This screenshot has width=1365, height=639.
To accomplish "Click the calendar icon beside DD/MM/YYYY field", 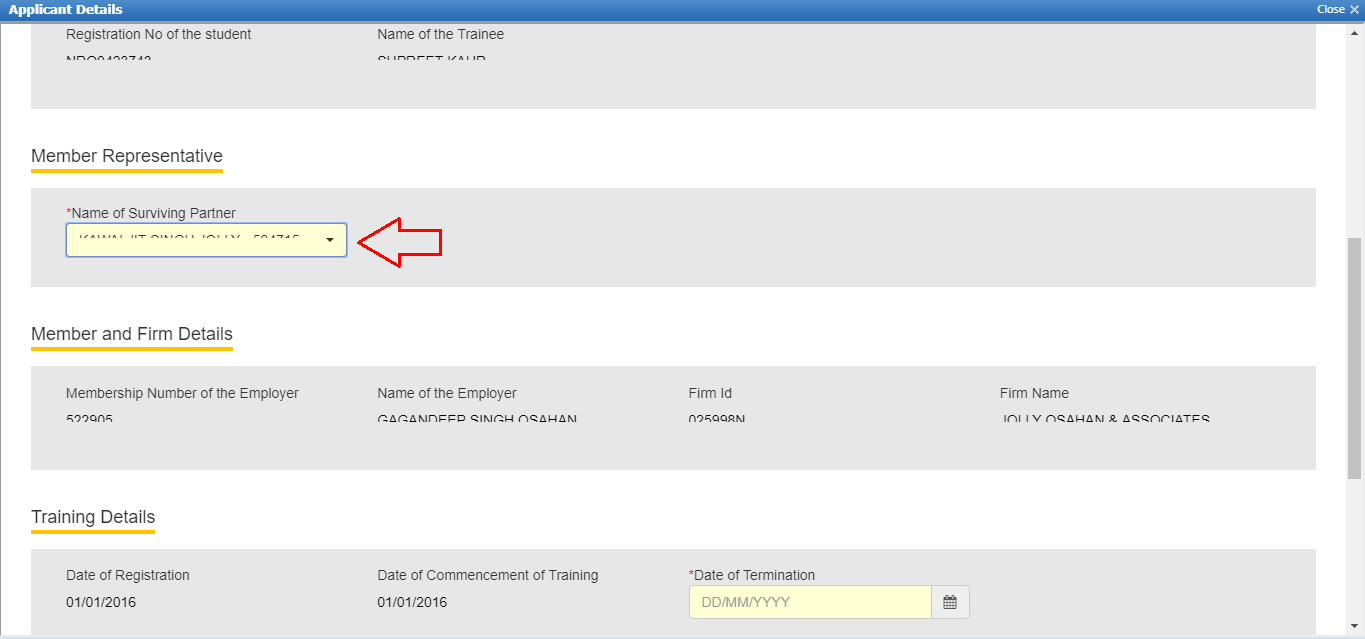I will (x=950, y=601).
